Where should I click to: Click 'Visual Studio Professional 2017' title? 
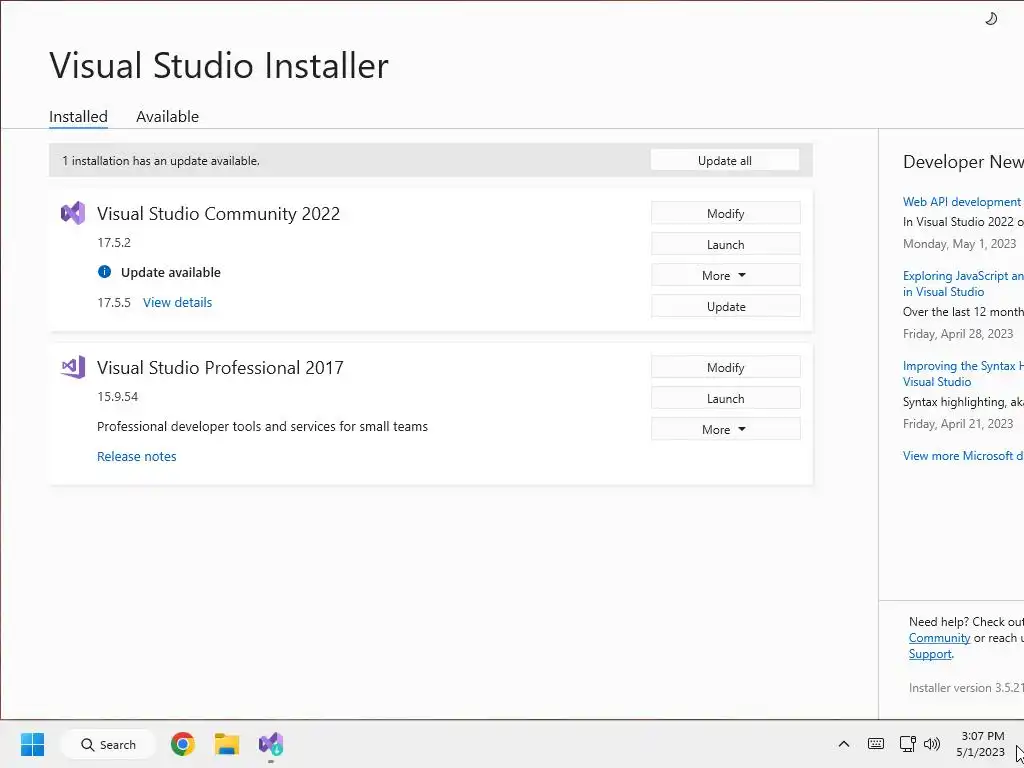[220, 368]
